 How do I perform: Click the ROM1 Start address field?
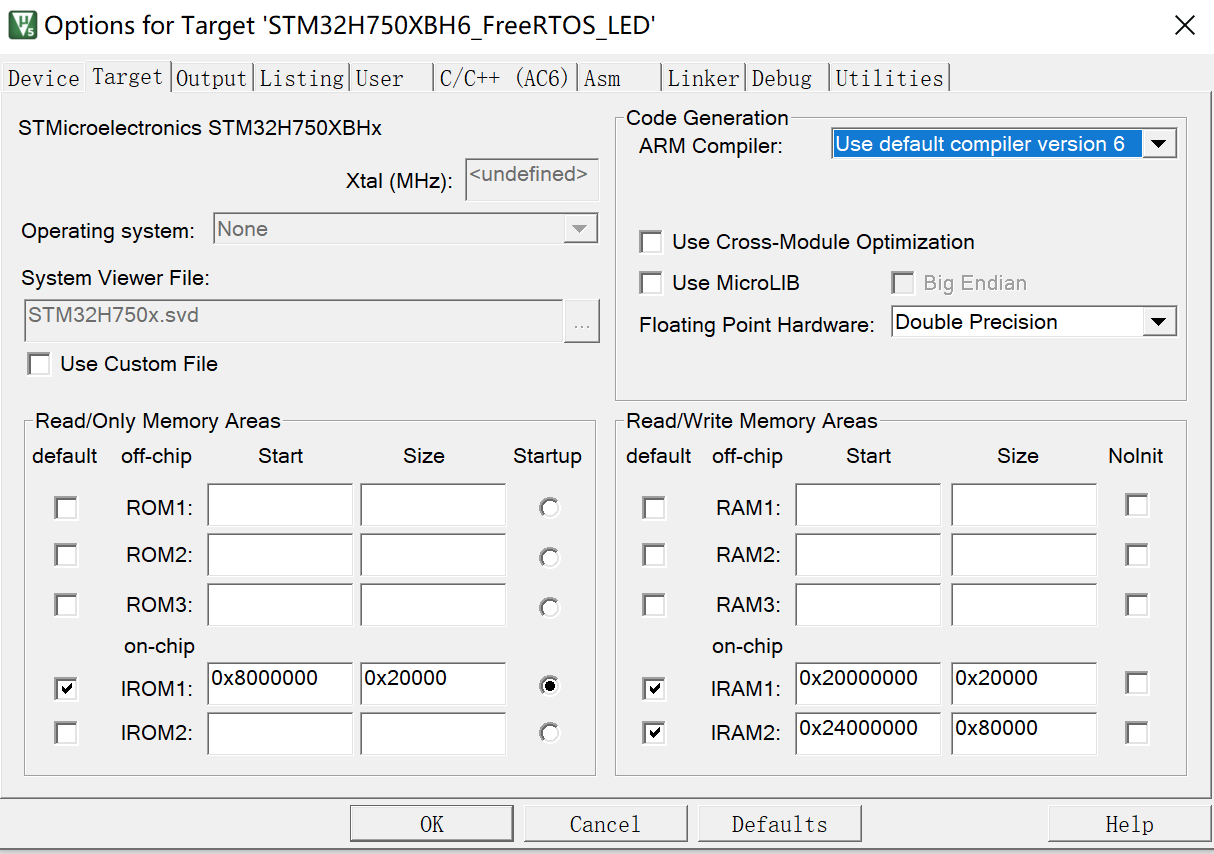tap(280, 505)
